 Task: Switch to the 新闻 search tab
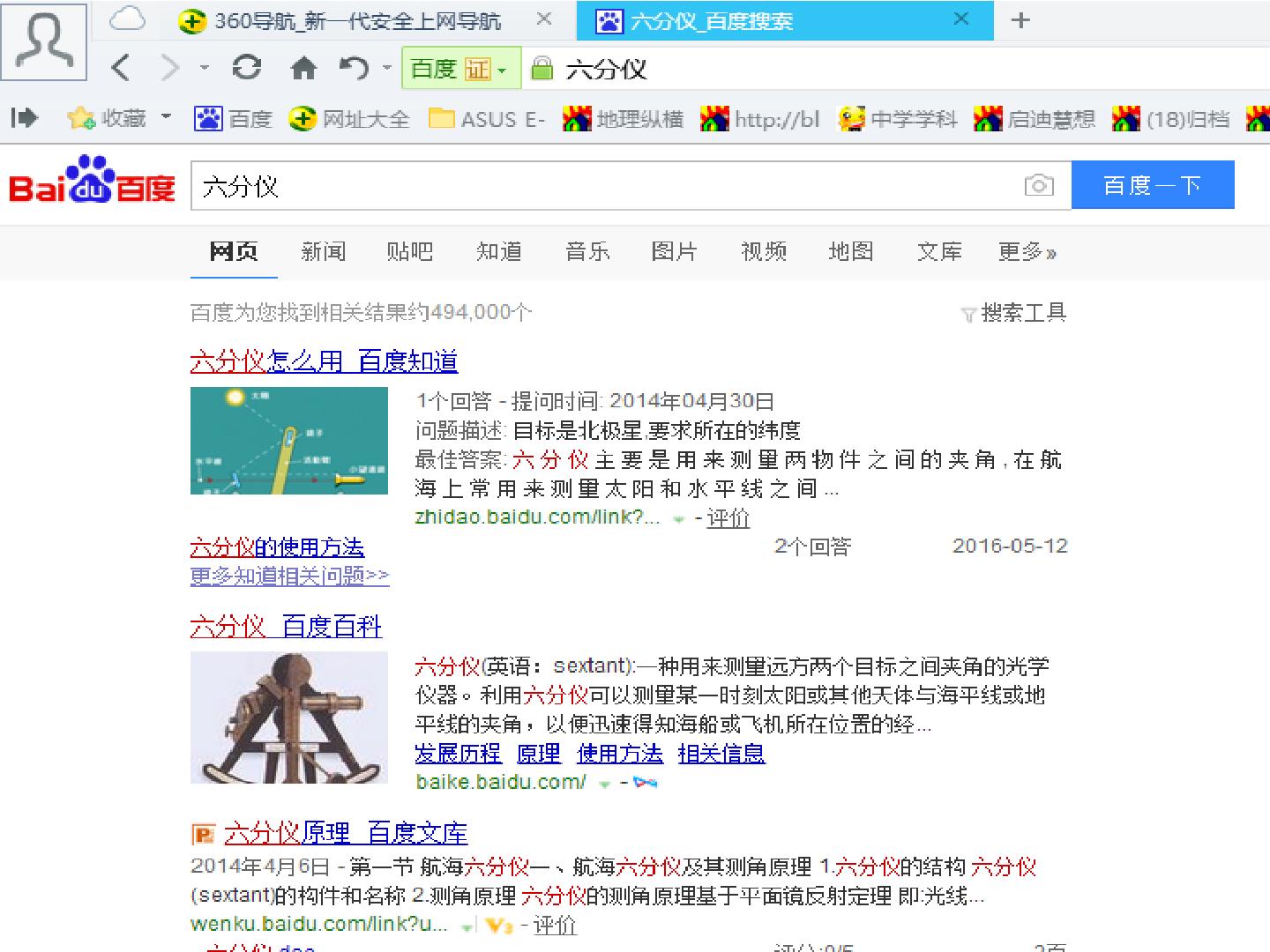tap(323, 252)
